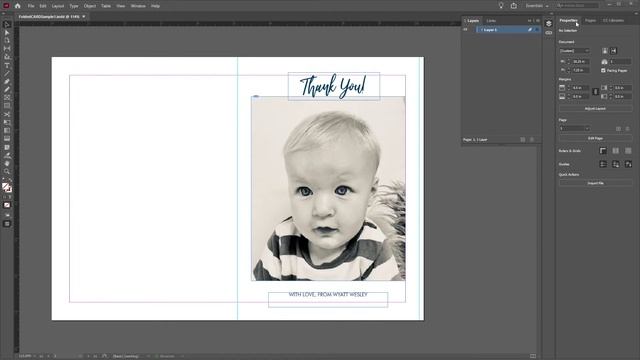Click the top margin value field
The height and width of the screenshot is (360, 640).
coord(580,88)
